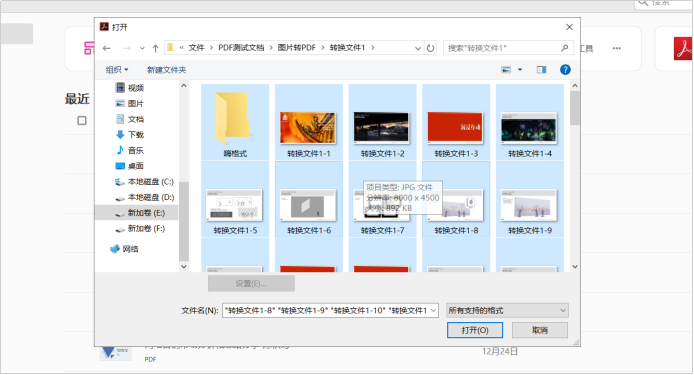Open 本地磁盘 (C:) drive

point(144,182)
